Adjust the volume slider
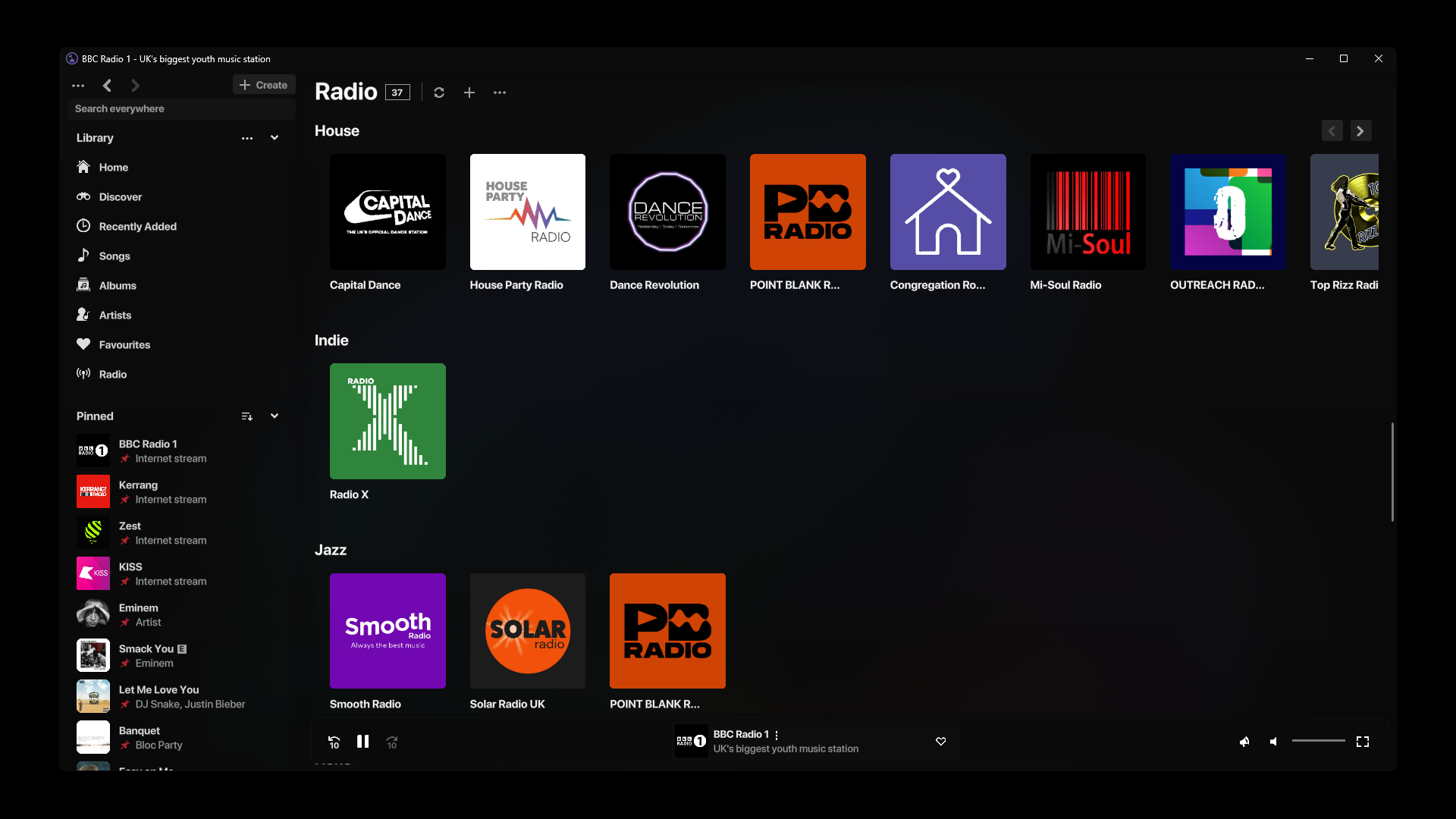The image size is (1456, 819). 1319,741
